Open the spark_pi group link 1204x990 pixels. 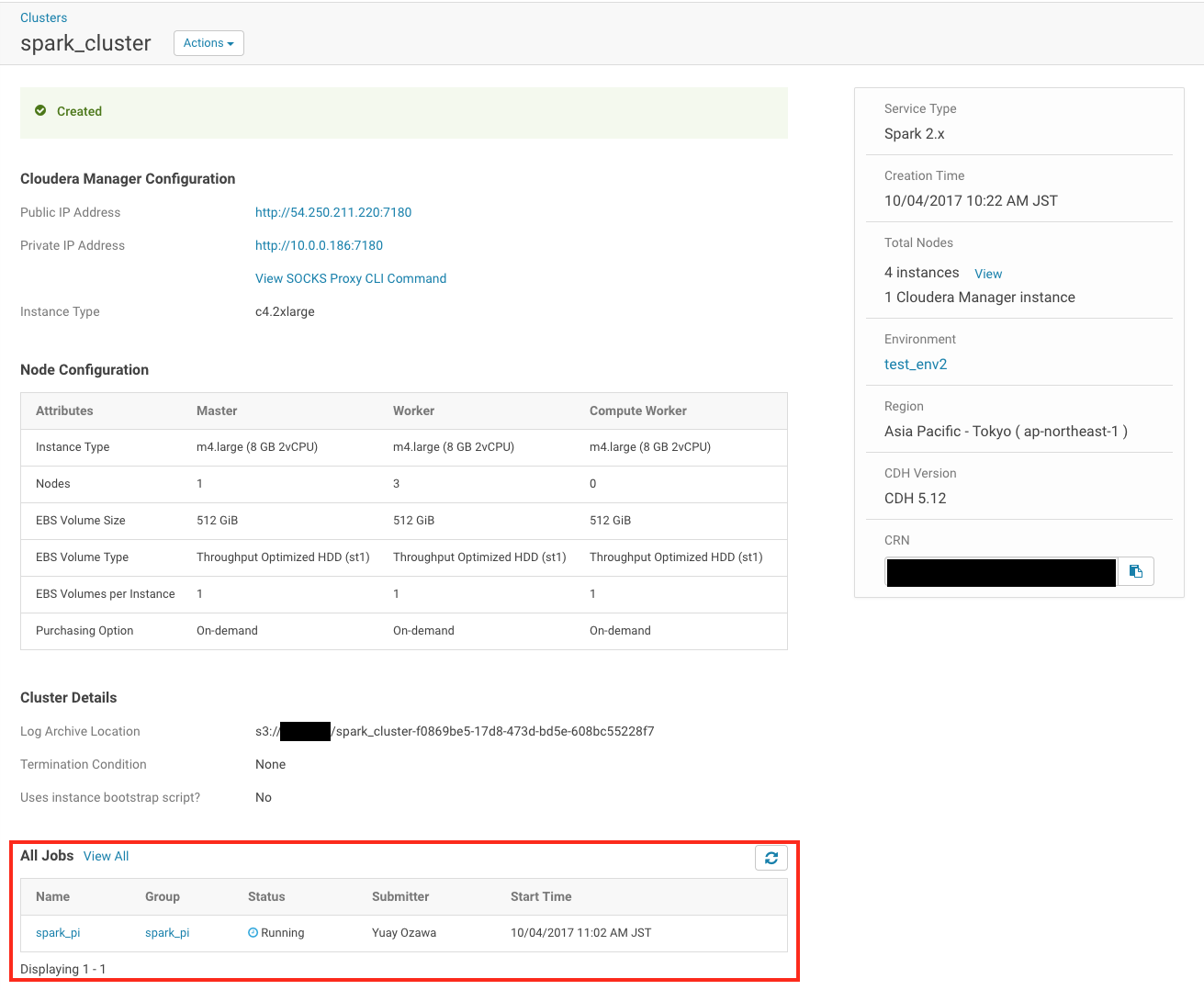click(166, 932)
